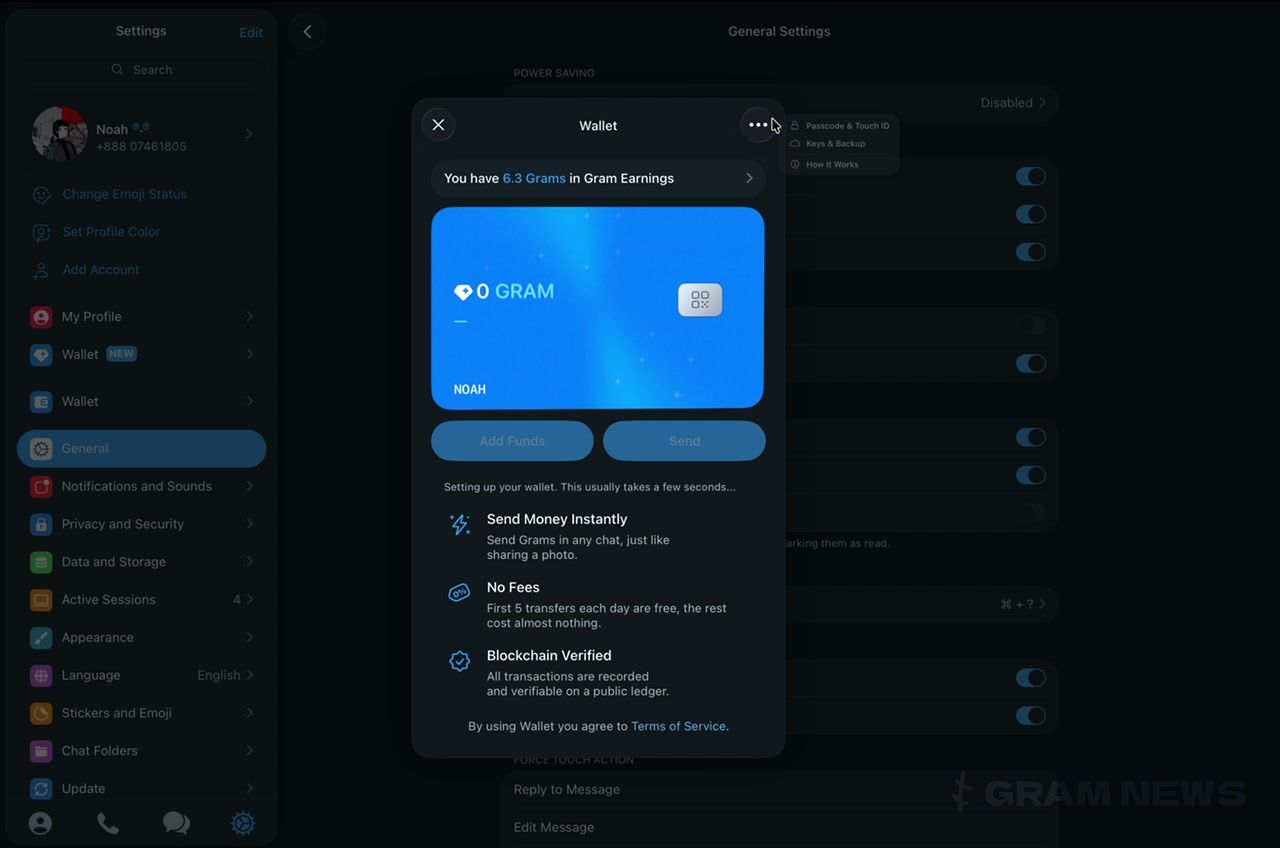Choose How It Works from menu
Screen dimensions: 1280x848
[x=840, y=164]
